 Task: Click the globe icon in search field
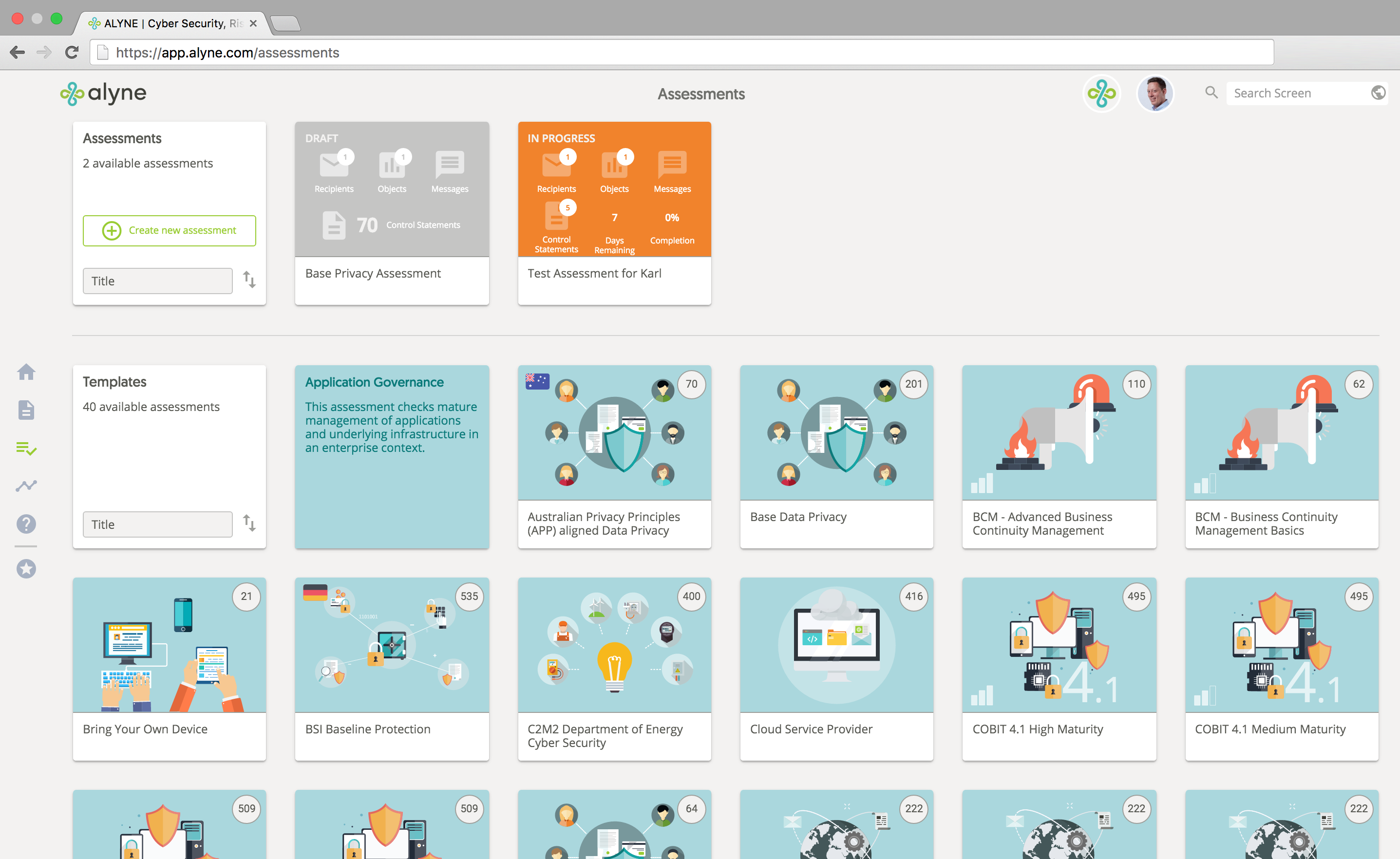1378,93
